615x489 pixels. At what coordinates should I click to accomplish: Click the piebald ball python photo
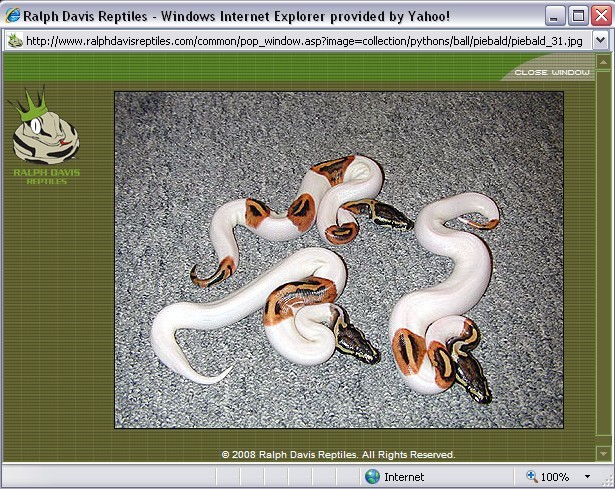click(339, 260)
